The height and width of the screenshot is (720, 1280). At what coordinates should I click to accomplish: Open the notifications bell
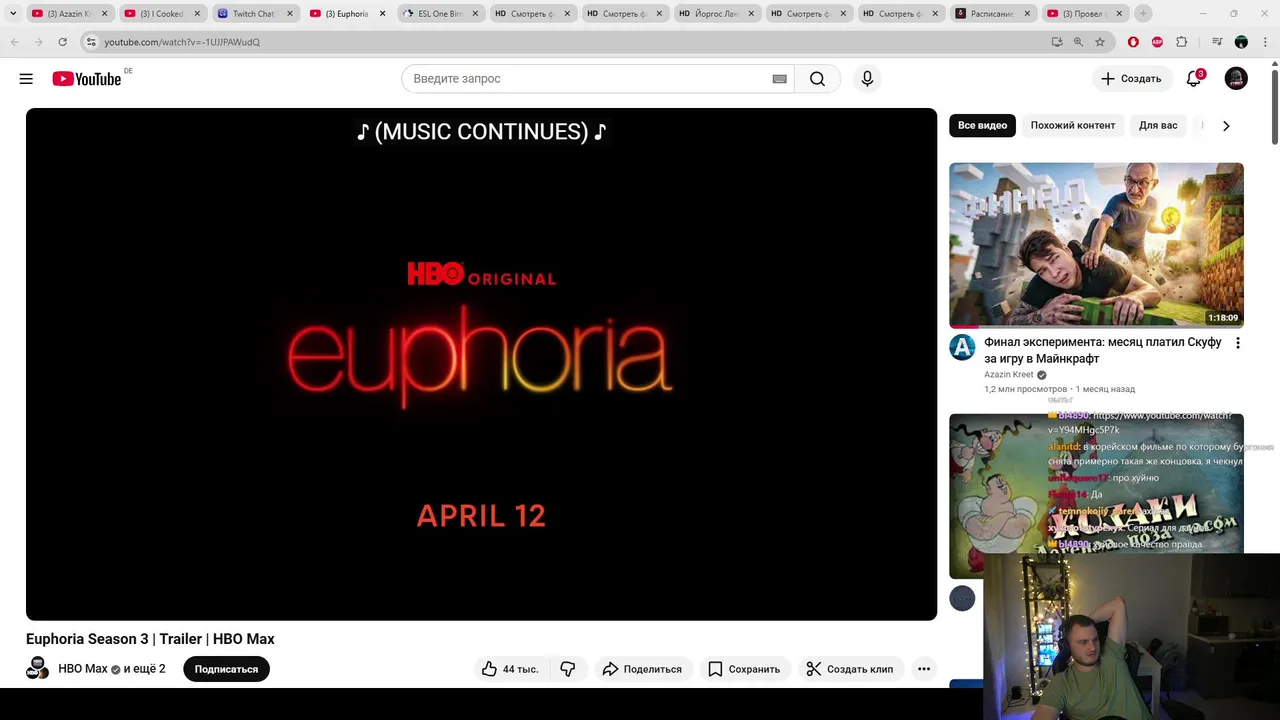click(x=1193, y=79)
